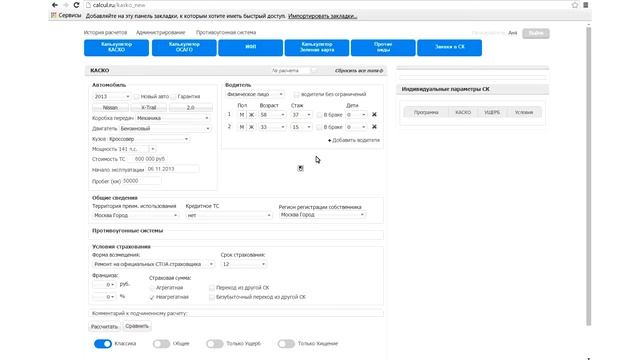Tick Безубыточный переход из другой СК checkbox
Screen dimensions: 640x360
[211, 297]
